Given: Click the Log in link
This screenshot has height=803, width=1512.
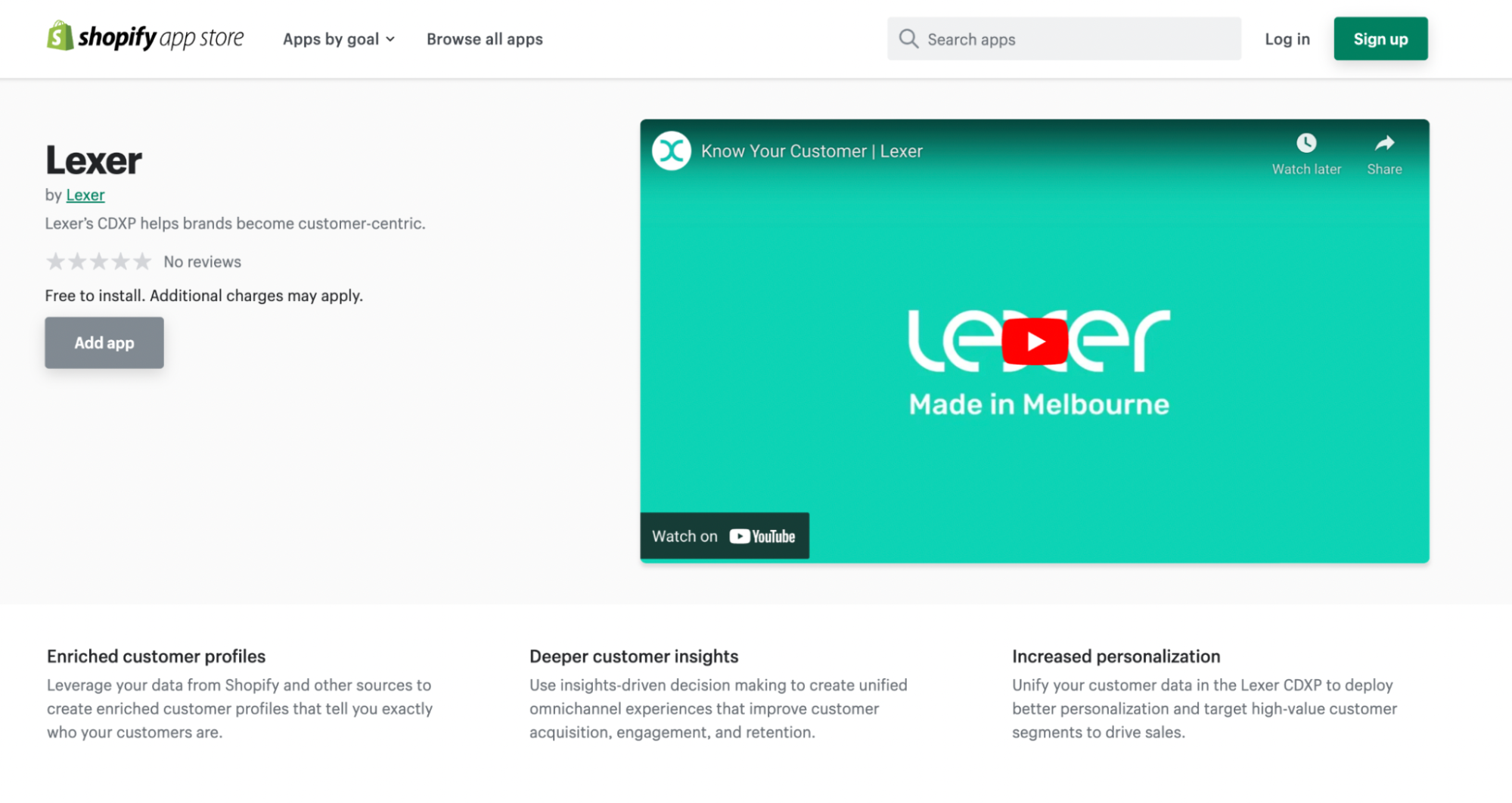Looking at the screenshot, I should (1287, 39).
